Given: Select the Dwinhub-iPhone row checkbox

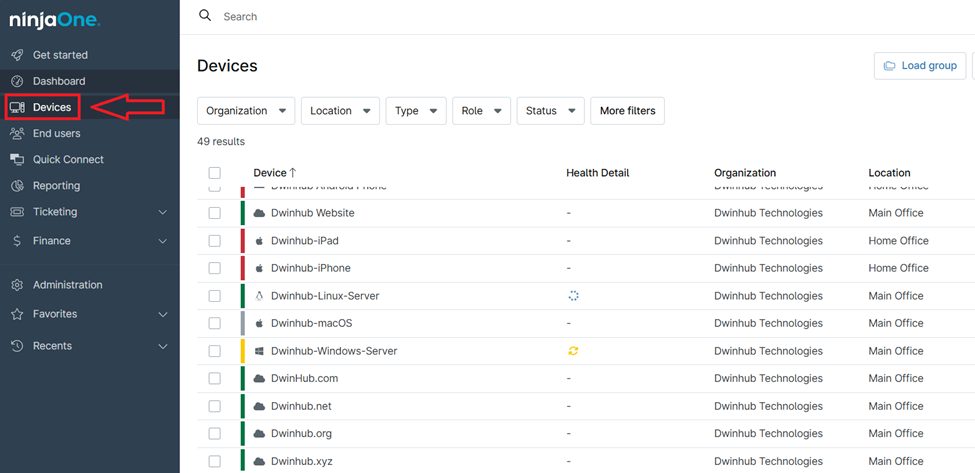Looking at the screenshot, I should coord(215,268).
